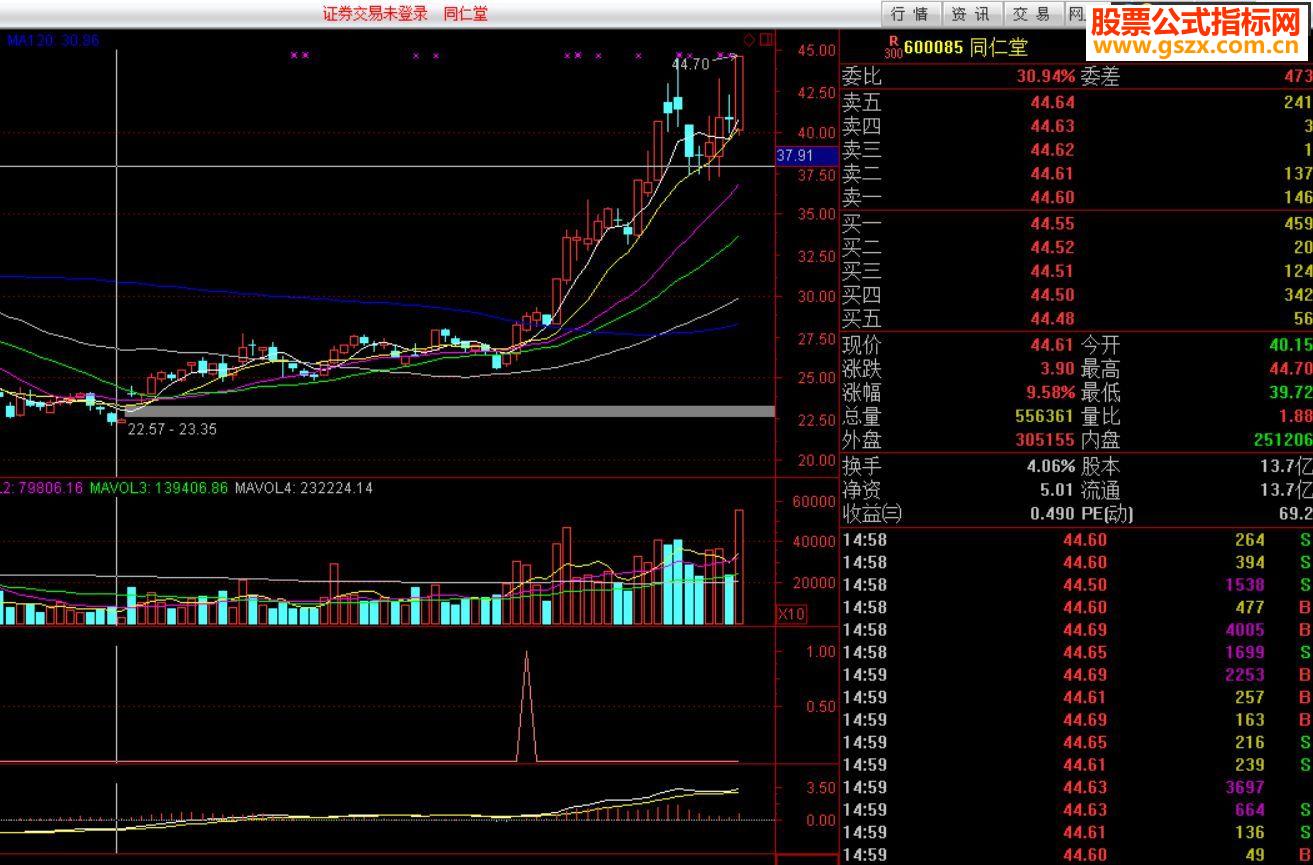
Task: Select the 买五 44.48 bid row
Action: [x=1077, y=319]
